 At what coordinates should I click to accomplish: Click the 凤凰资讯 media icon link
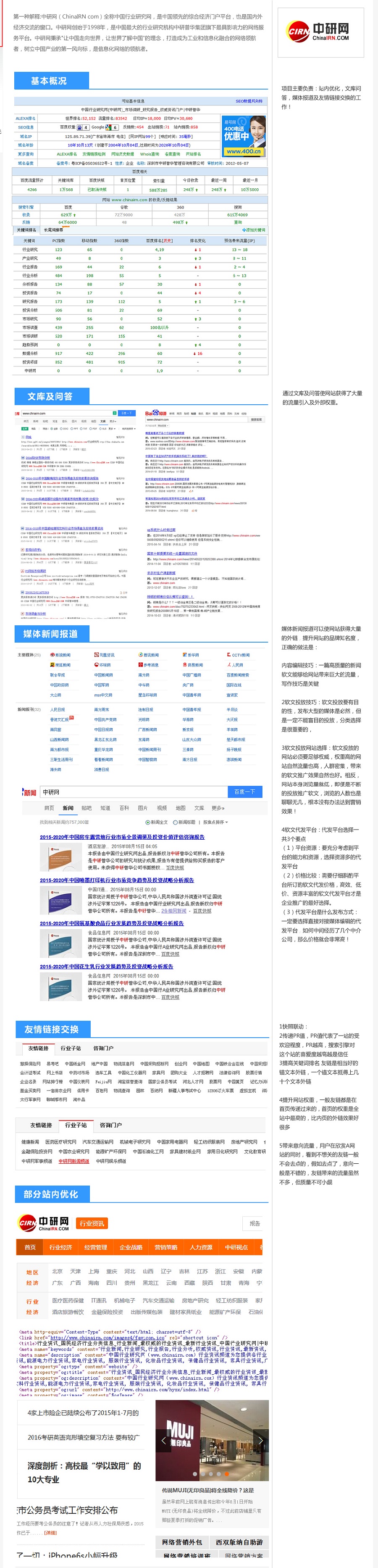[x=104, y=655]
